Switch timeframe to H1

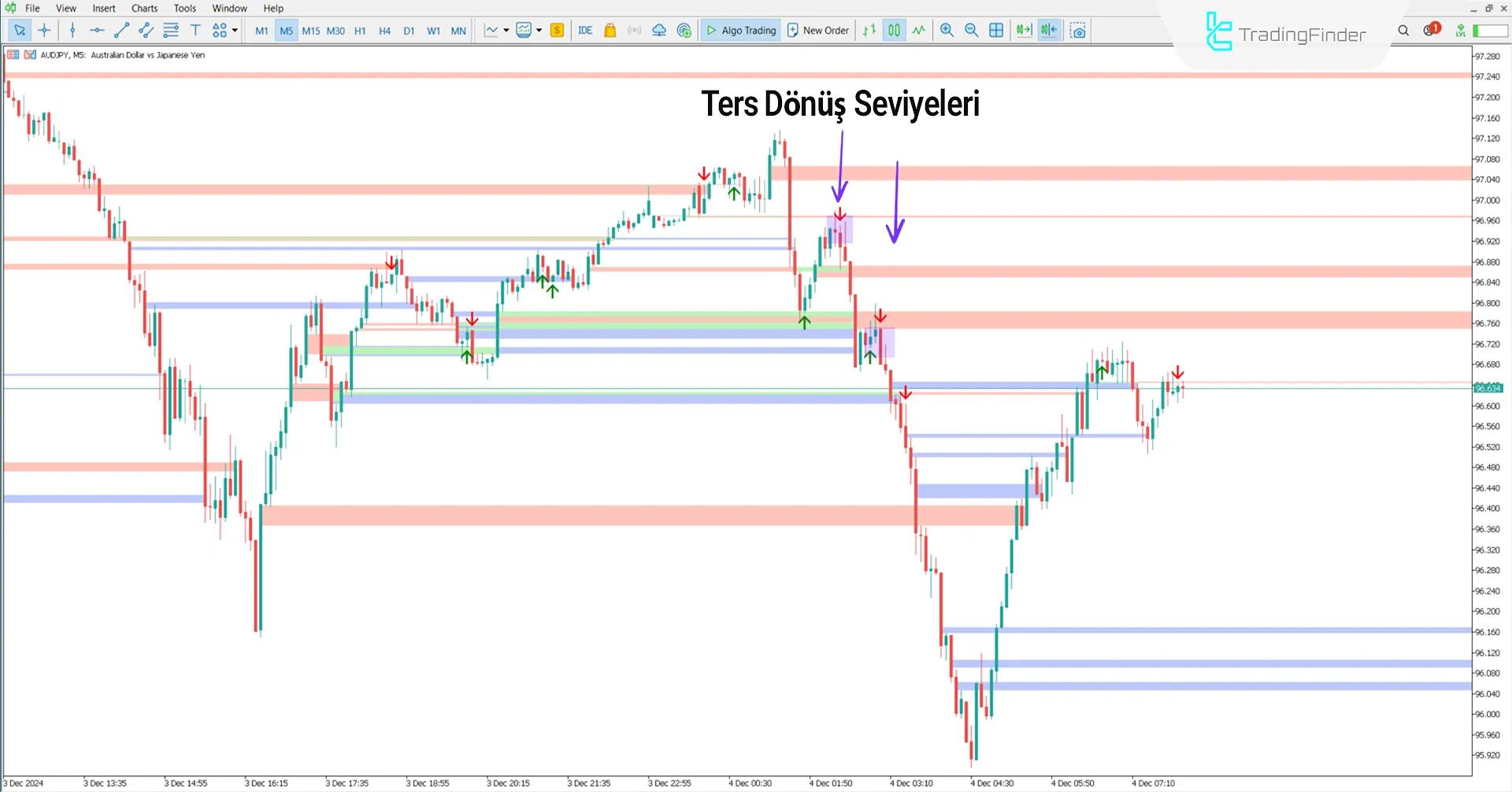point(360,31)
